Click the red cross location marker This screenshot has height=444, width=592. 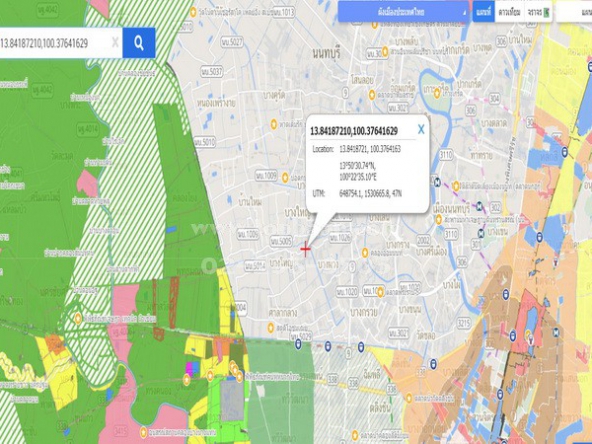pyautogui.click(x=305, y=249)
